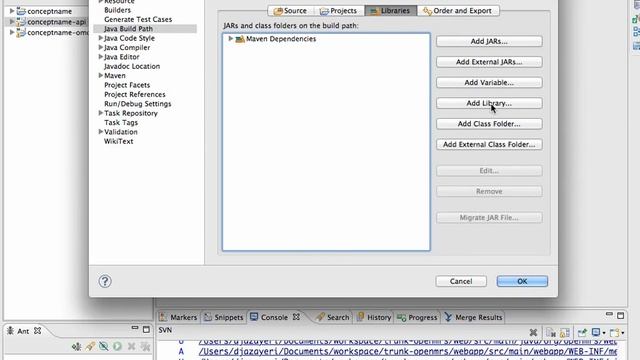
Task: Click console Pin Console icon
Action: coord(582,333)
